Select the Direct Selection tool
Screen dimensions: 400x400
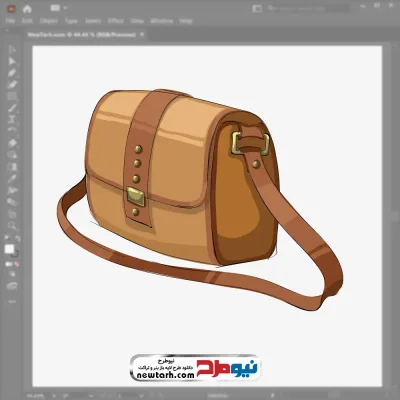coord(12,61)
